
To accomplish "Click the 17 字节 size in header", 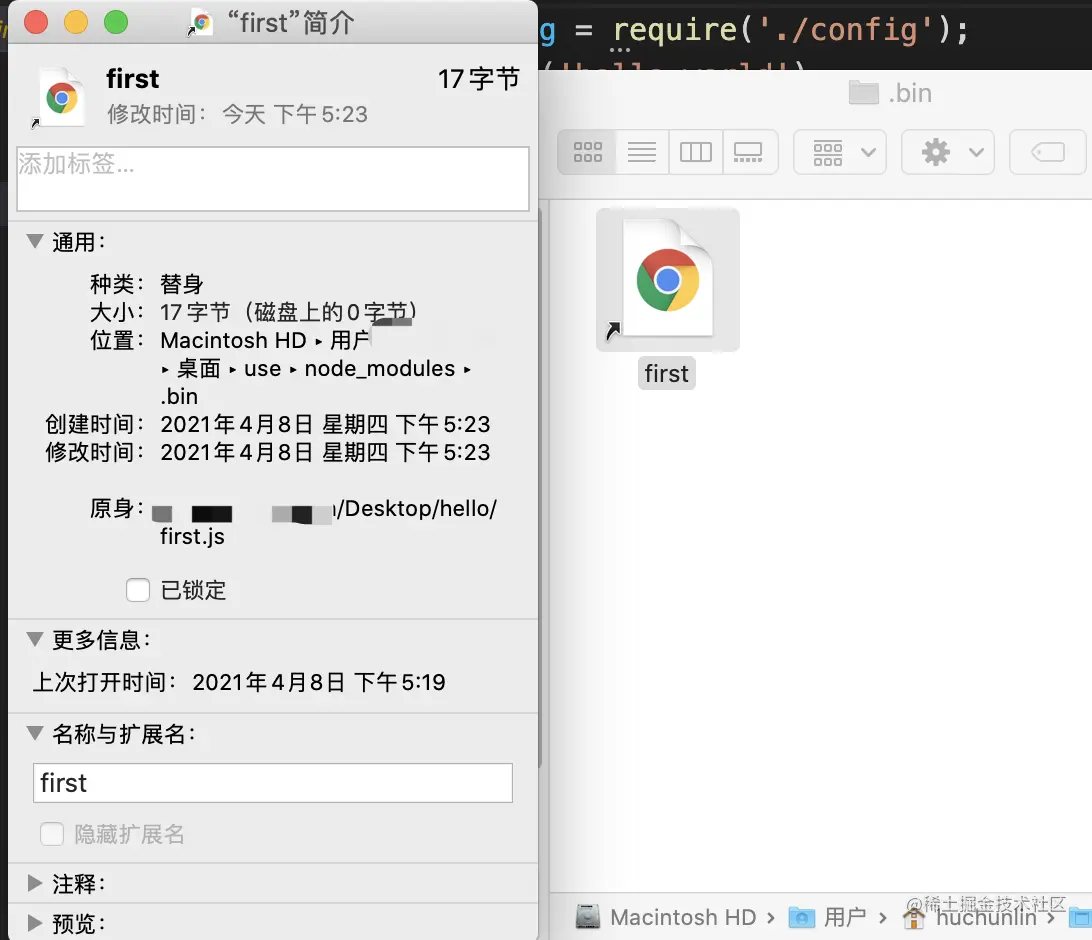I will coord(478,79).
